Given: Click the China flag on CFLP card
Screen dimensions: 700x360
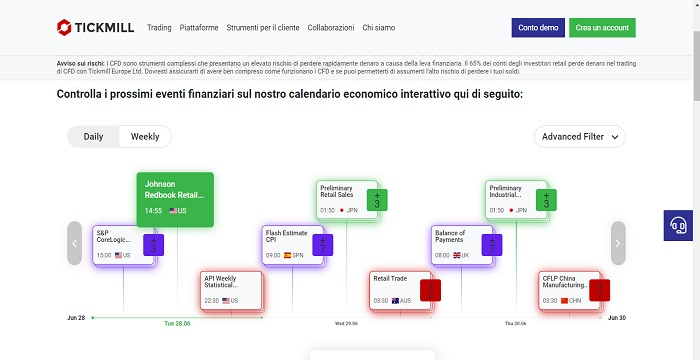Looking at the screenshot, I should pos(564,301).
